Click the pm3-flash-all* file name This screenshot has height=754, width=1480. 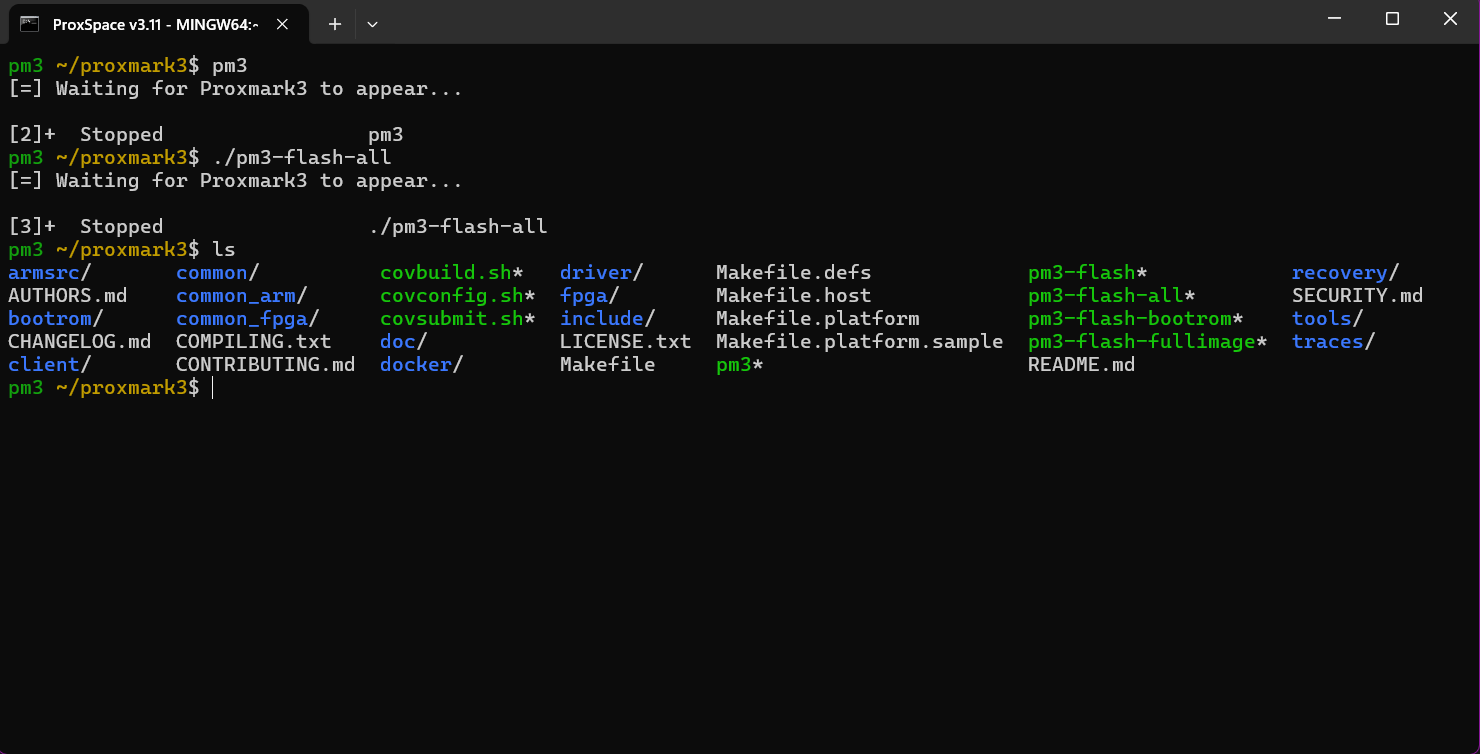1111,296
